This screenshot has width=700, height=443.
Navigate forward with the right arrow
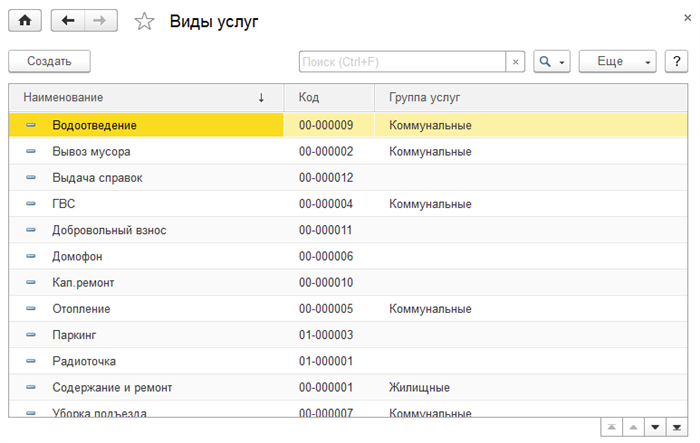(101, 21)
